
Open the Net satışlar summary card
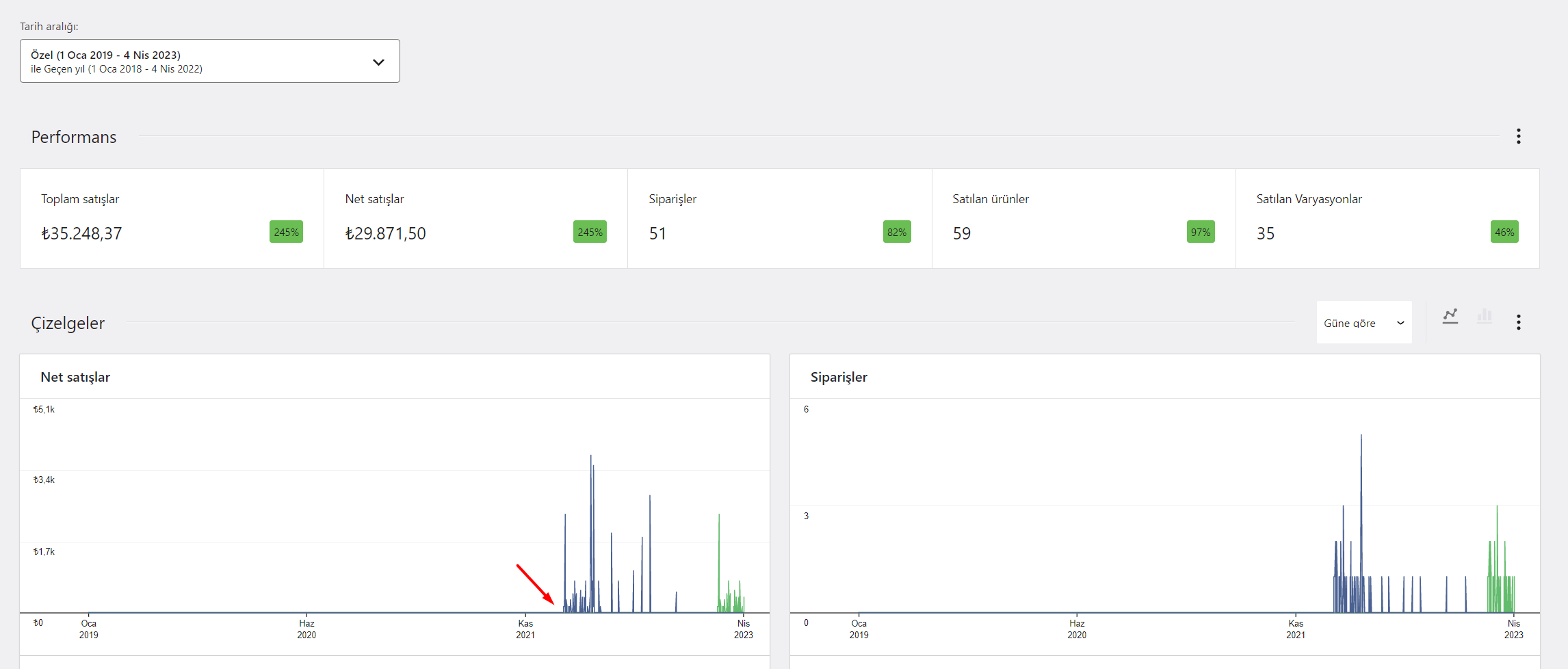tap(475, 218)
